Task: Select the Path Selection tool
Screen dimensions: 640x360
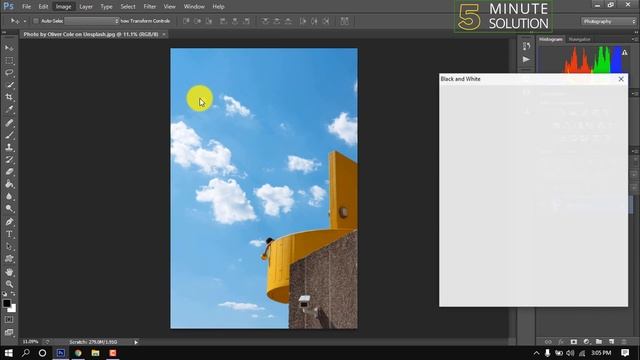Action: (9, 247)
